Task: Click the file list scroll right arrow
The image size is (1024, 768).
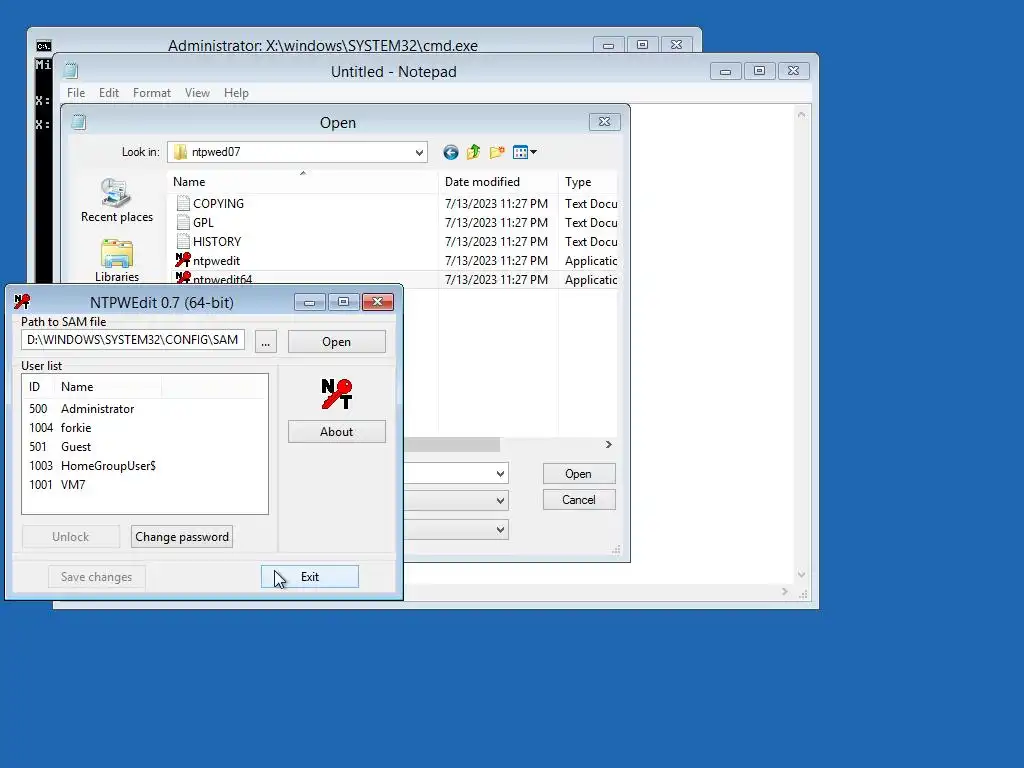Action: click(x=609, y=445)
